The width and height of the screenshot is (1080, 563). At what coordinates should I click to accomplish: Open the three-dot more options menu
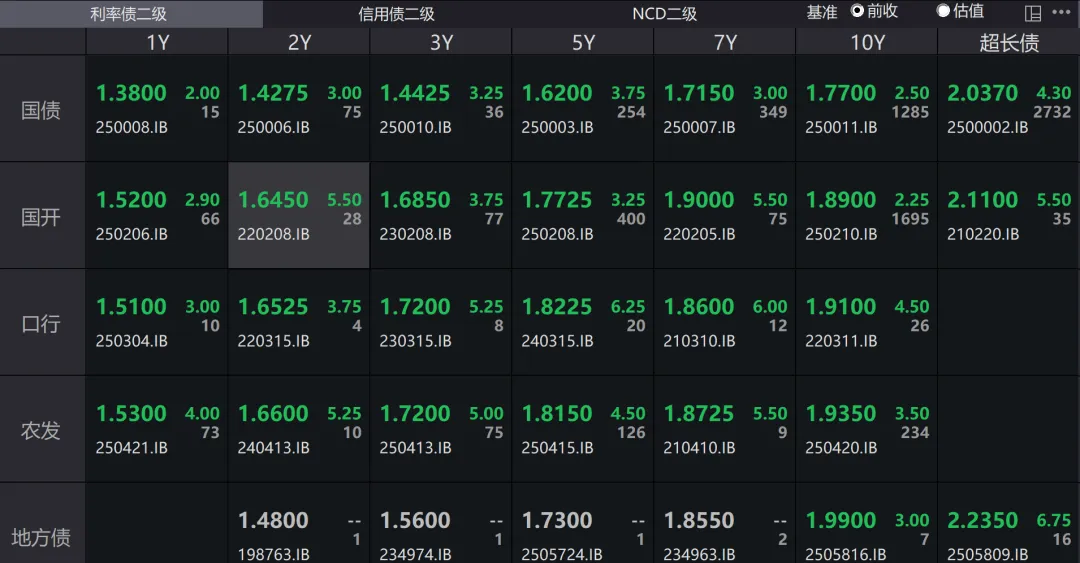point(1061,12)
